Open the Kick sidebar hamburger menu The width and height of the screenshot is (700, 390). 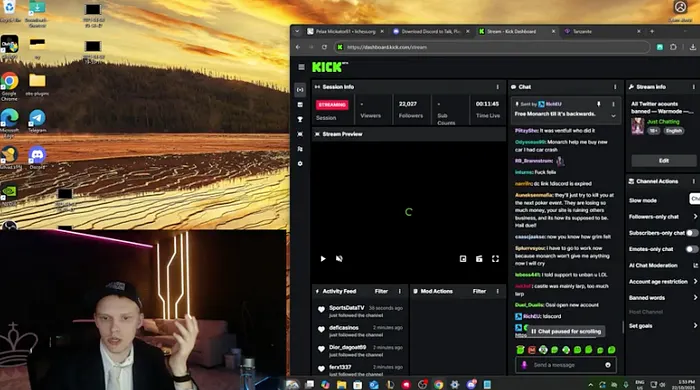[x=301, y=67]
